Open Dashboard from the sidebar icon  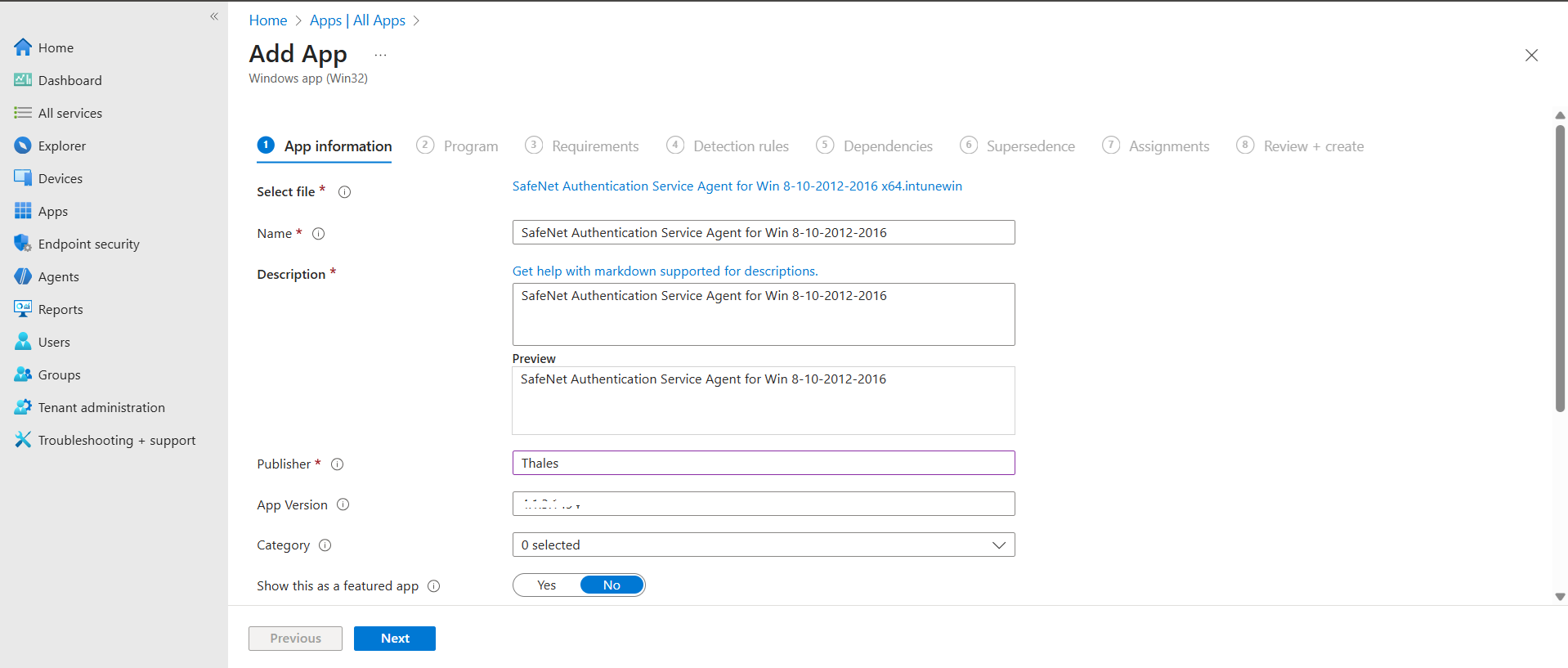(x=23, y=80)
